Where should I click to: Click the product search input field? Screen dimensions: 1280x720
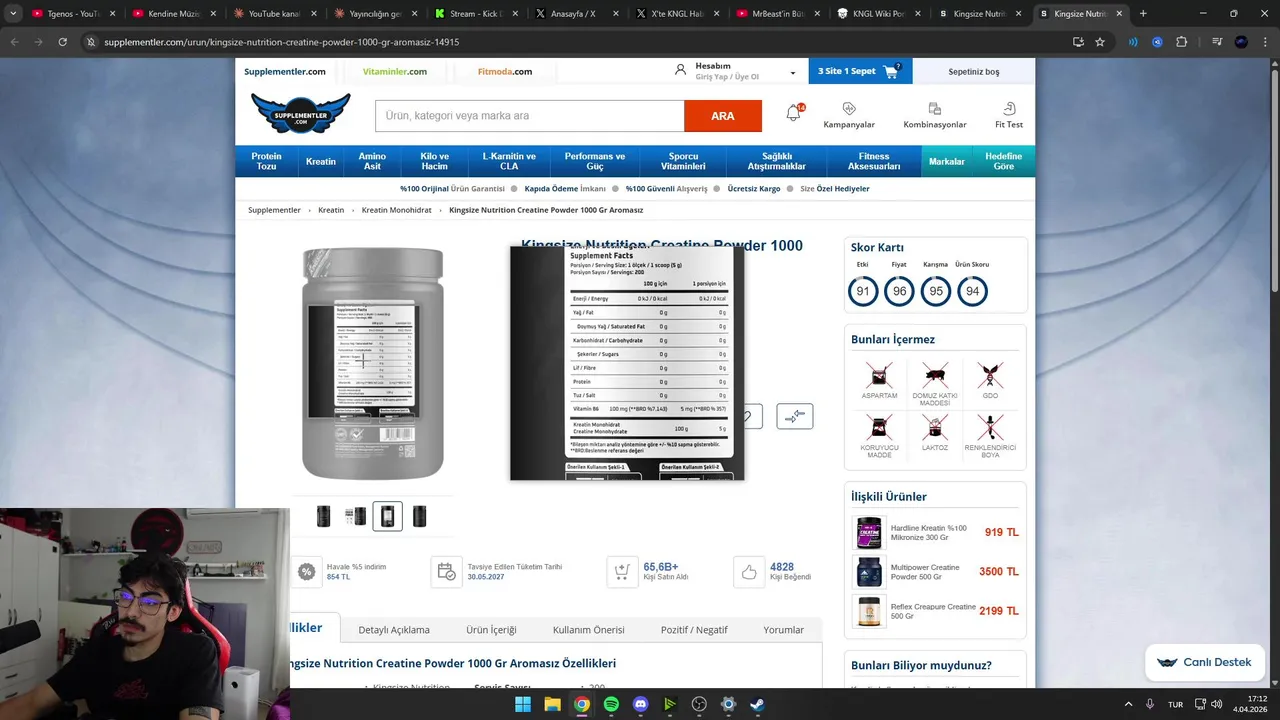pyautogui.click(x=530, y=116)
